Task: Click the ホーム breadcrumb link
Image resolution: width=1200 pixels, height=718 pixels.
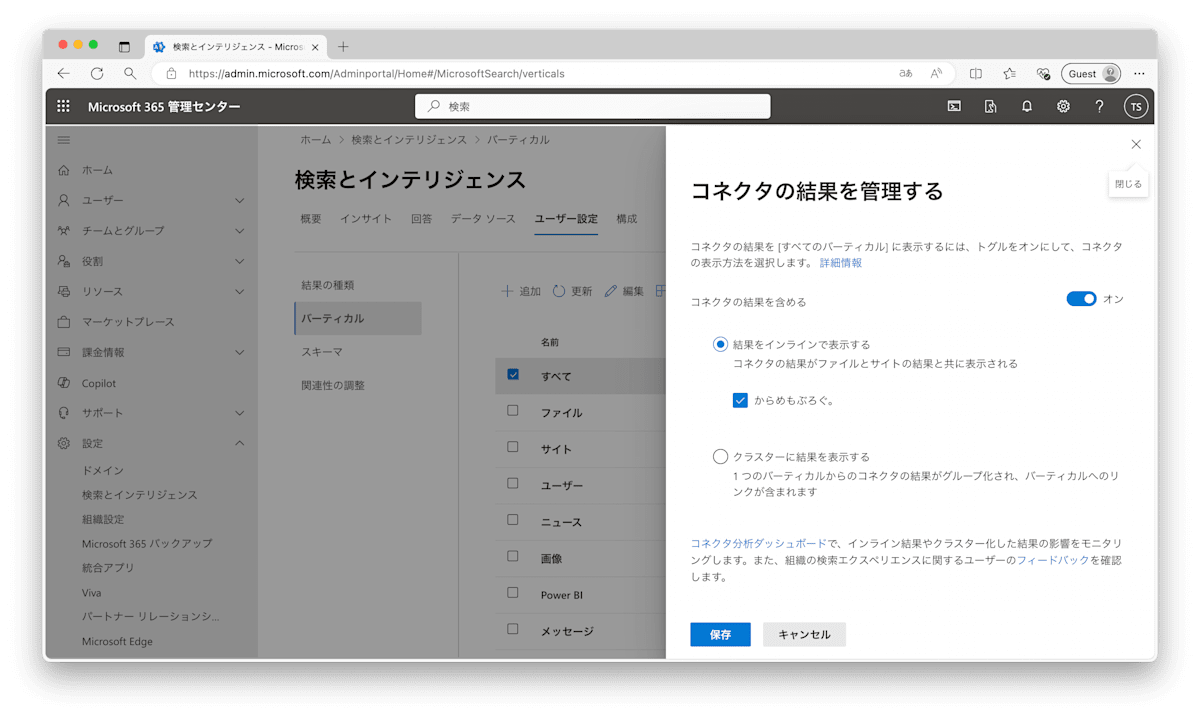Action: coord(316,140)
